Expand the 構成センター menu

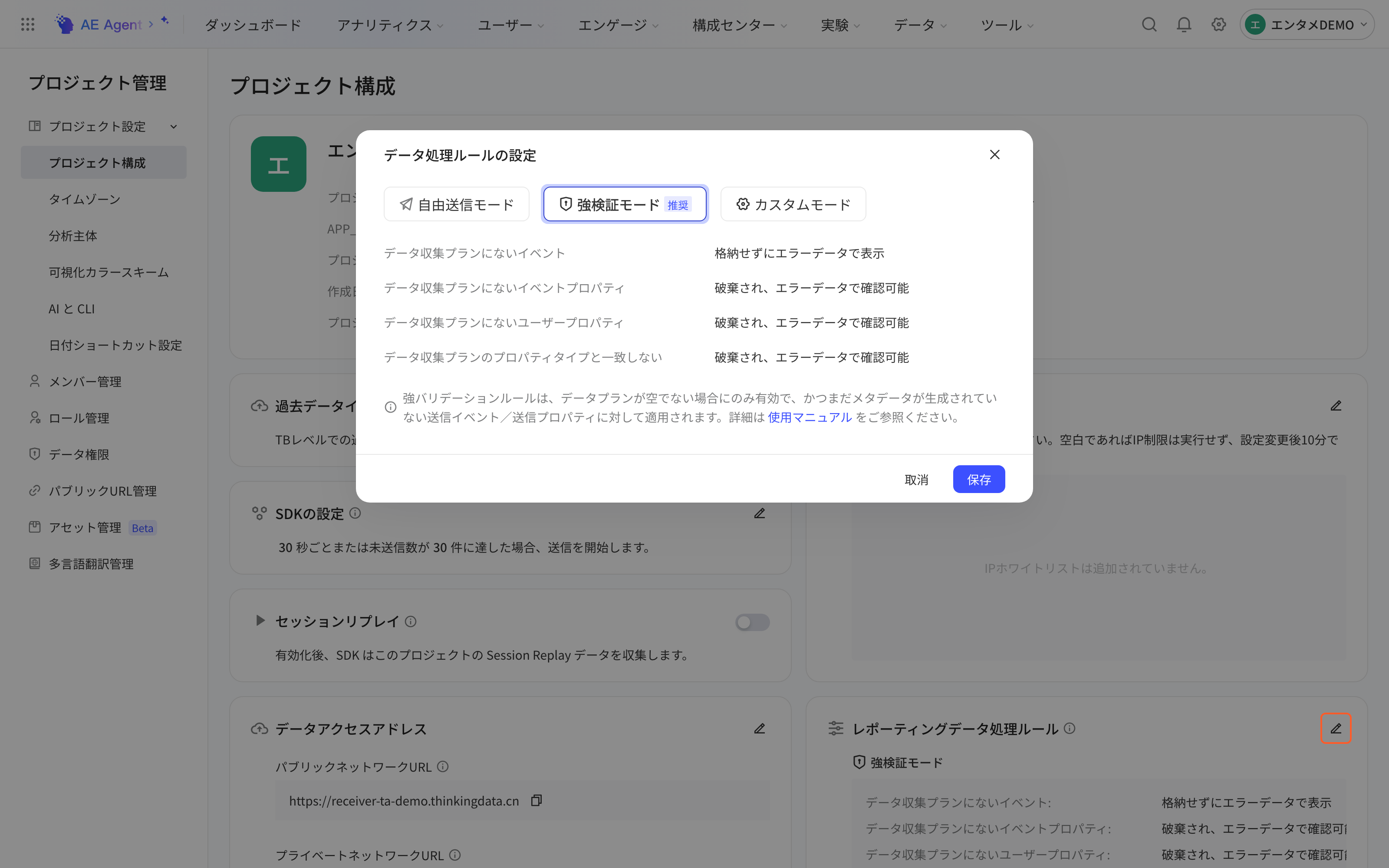[740, 25]
